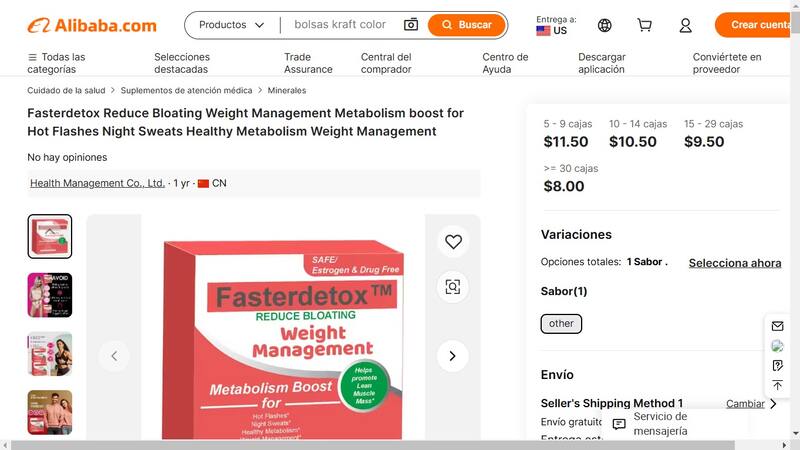Expand Cambiar shipping method chevron
The image size is (800, 450).
point(773,404)
